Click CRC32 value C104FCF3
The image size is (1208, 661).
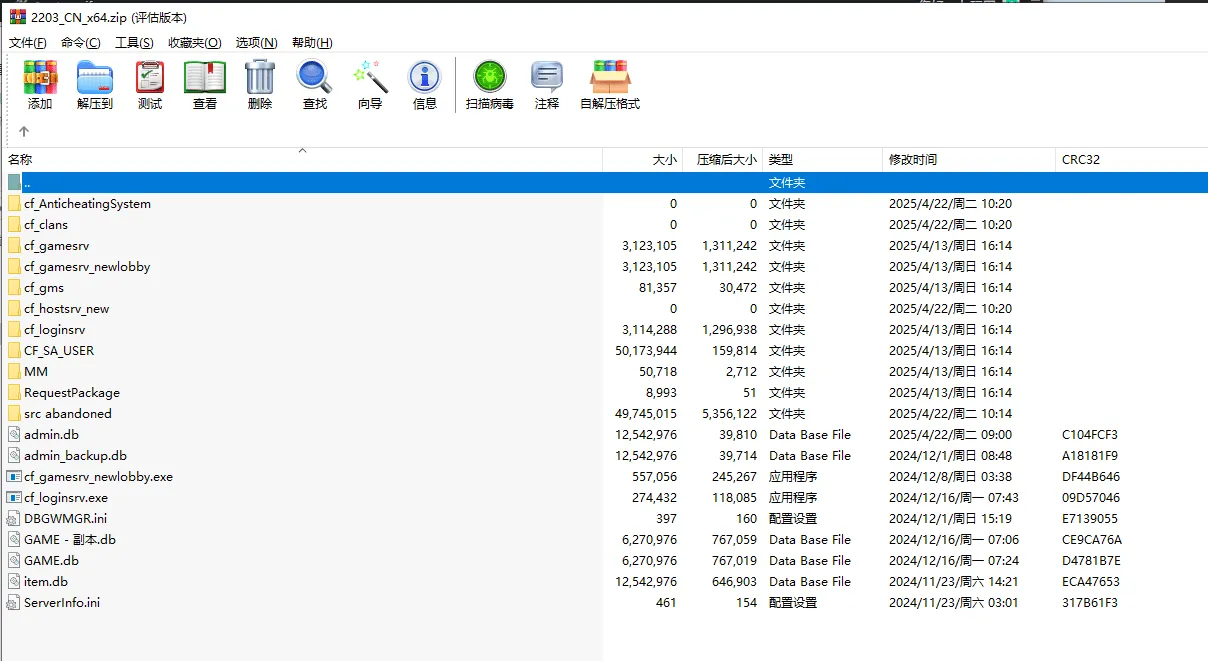coord(1090,434)
